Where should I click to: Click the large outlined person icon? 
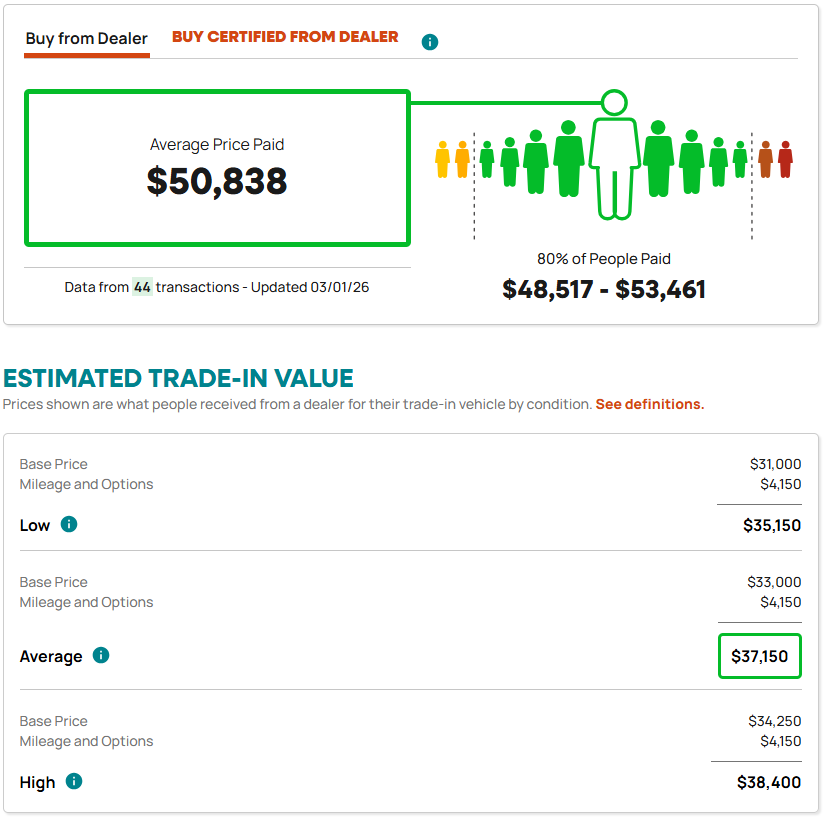(613, 167)
